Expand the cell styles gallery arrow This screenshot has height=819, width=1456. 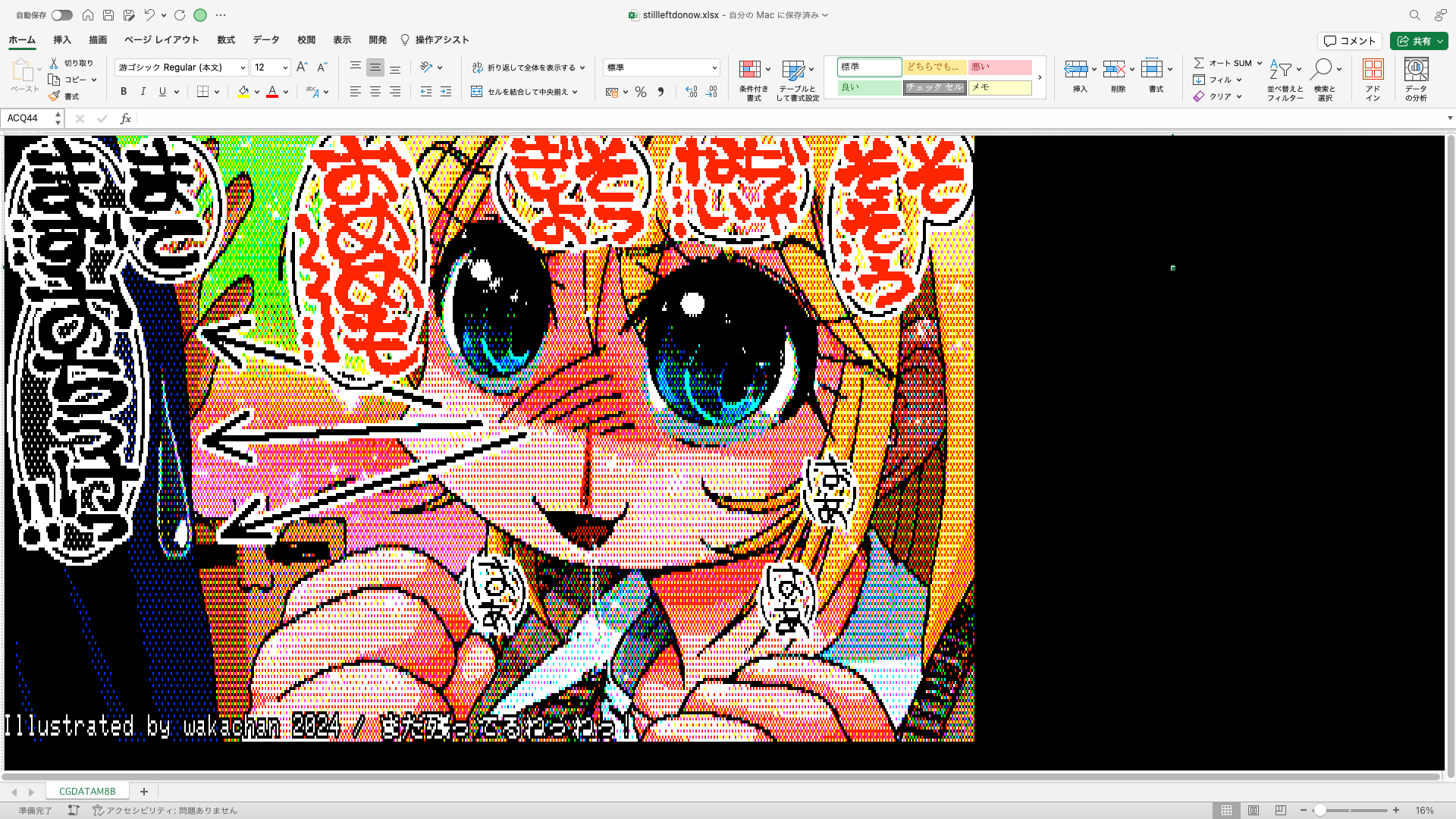click(x=1040, y=77)
